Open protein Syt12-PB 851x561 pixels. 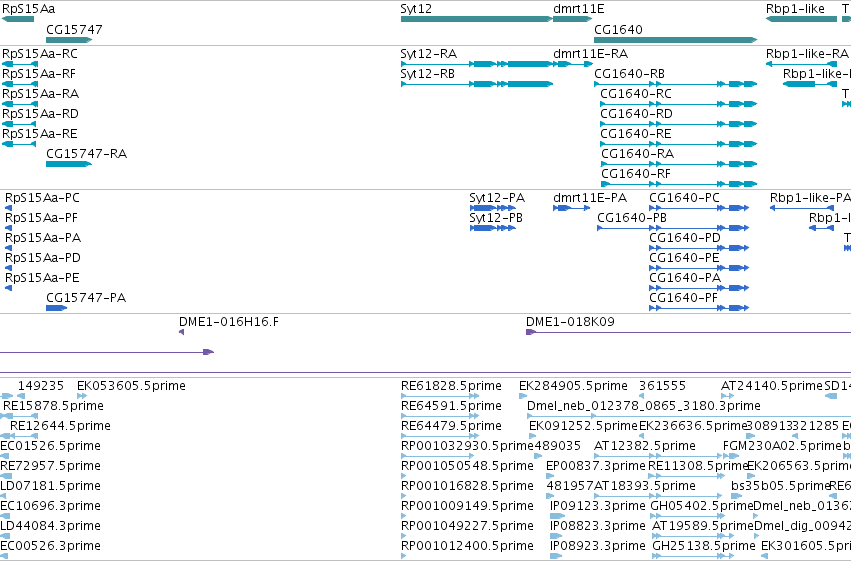496,218
